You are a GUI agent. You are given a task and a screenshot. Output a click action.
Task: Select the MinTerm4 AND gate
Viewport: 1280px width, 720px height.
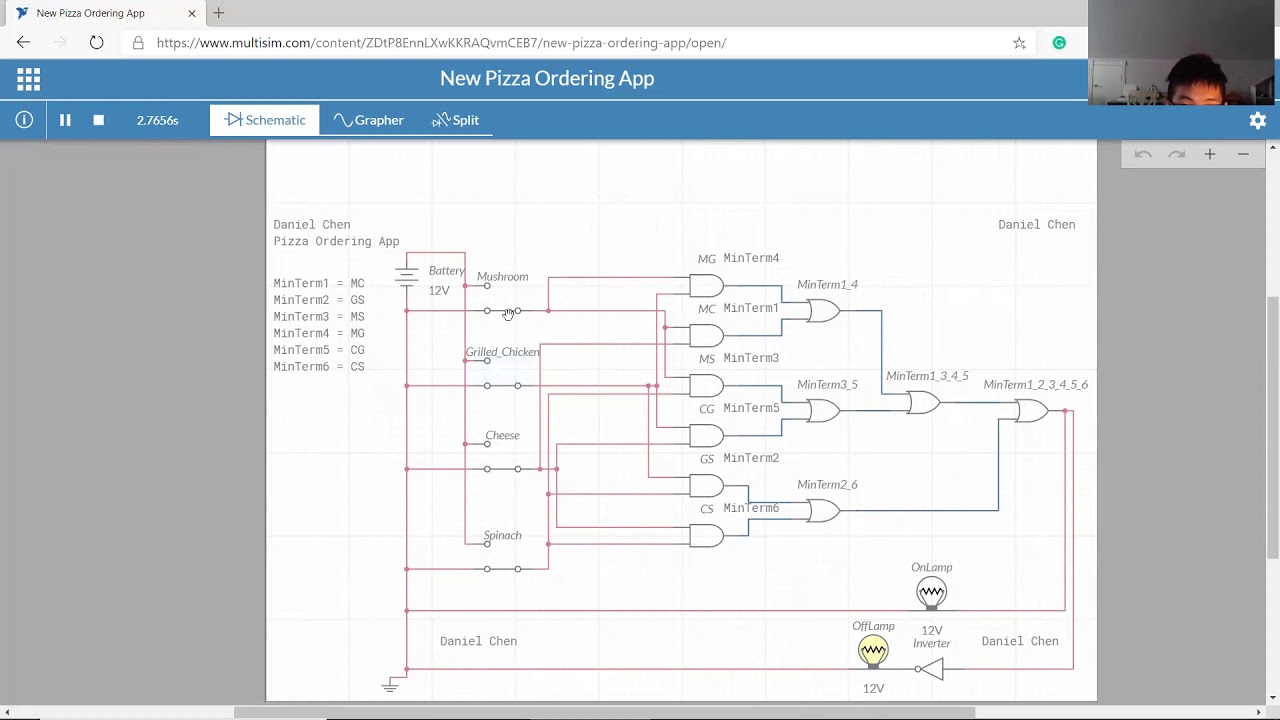click(706, 286)
